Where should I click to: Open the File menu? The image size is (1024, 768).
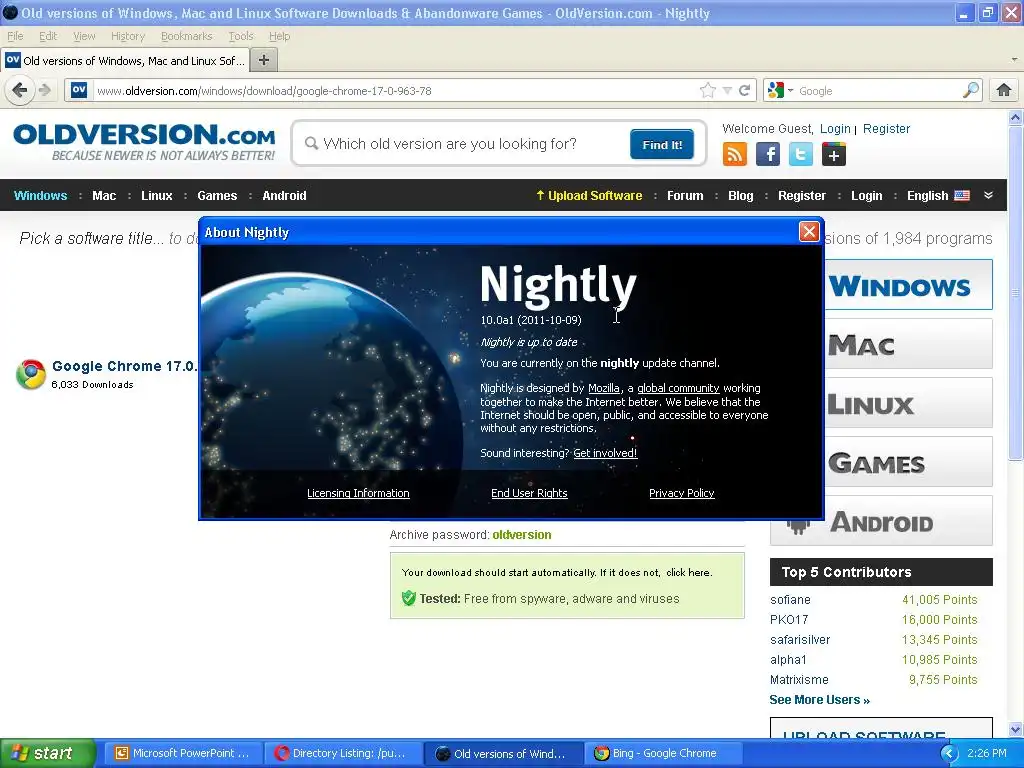(15, 36)
